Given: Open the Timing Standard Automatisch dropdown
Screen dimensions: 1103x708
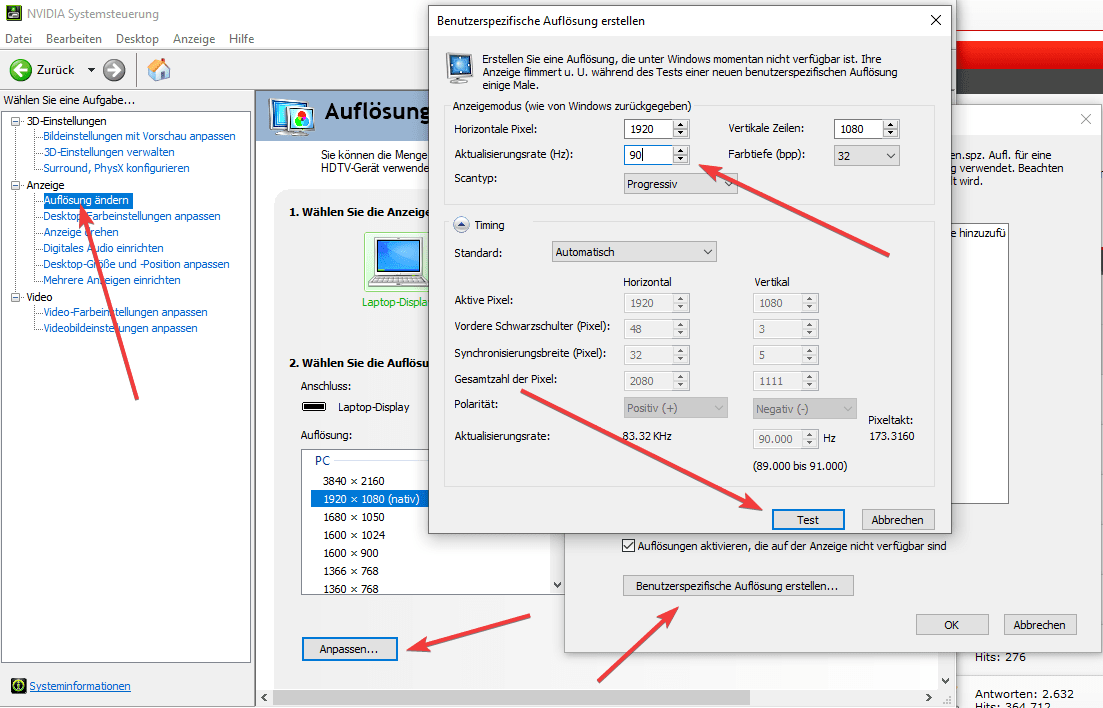Looking at the screenshot, I should click(x=635, y=252).
